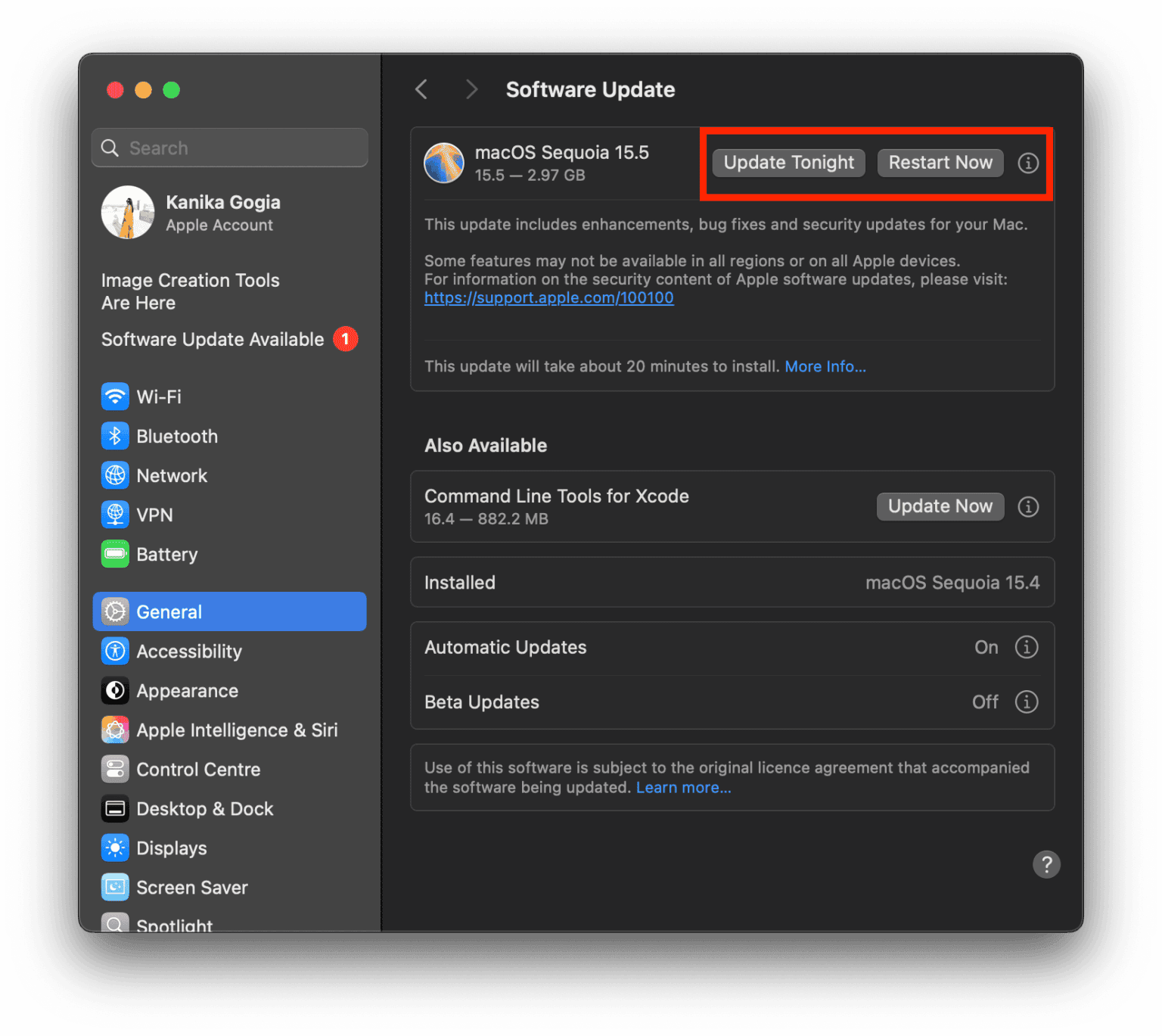The width and height of the screenshot is (1162, 1036).
Task: Open Control Centre settings
Action: coord(198,769)
